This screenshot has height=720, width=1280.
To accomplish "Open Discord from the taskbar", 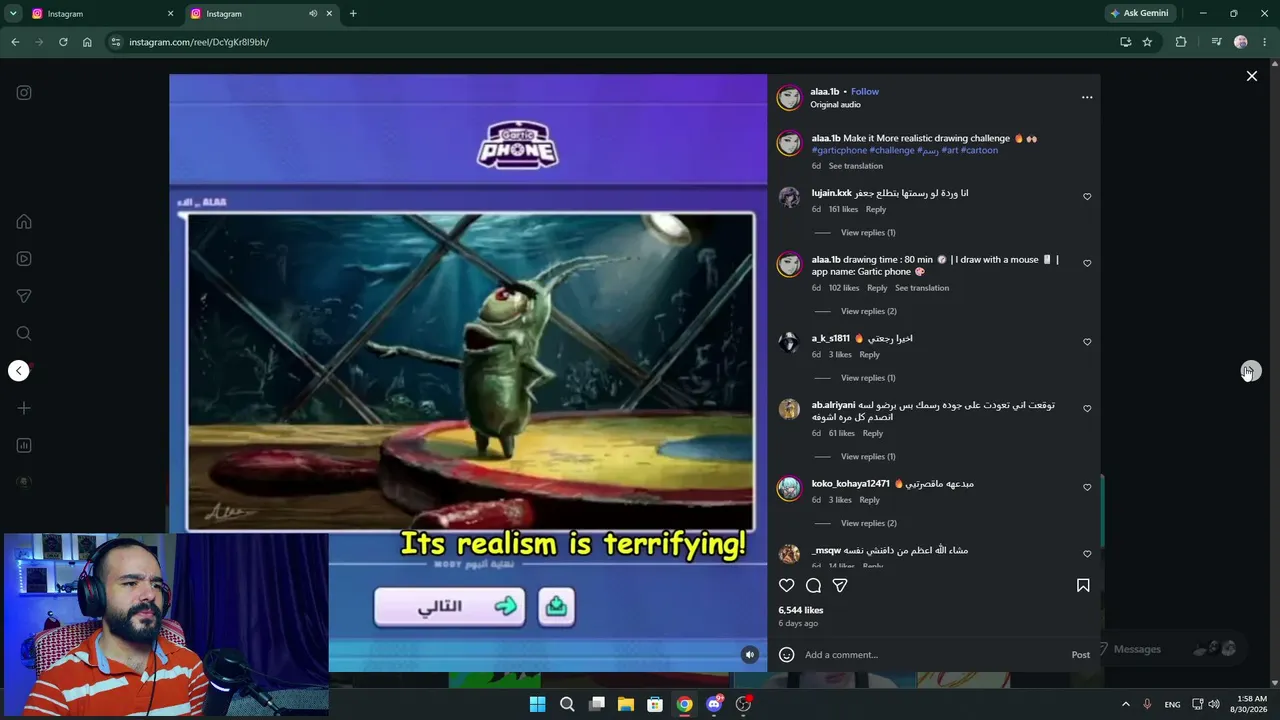I will click(x=714, y=704).
